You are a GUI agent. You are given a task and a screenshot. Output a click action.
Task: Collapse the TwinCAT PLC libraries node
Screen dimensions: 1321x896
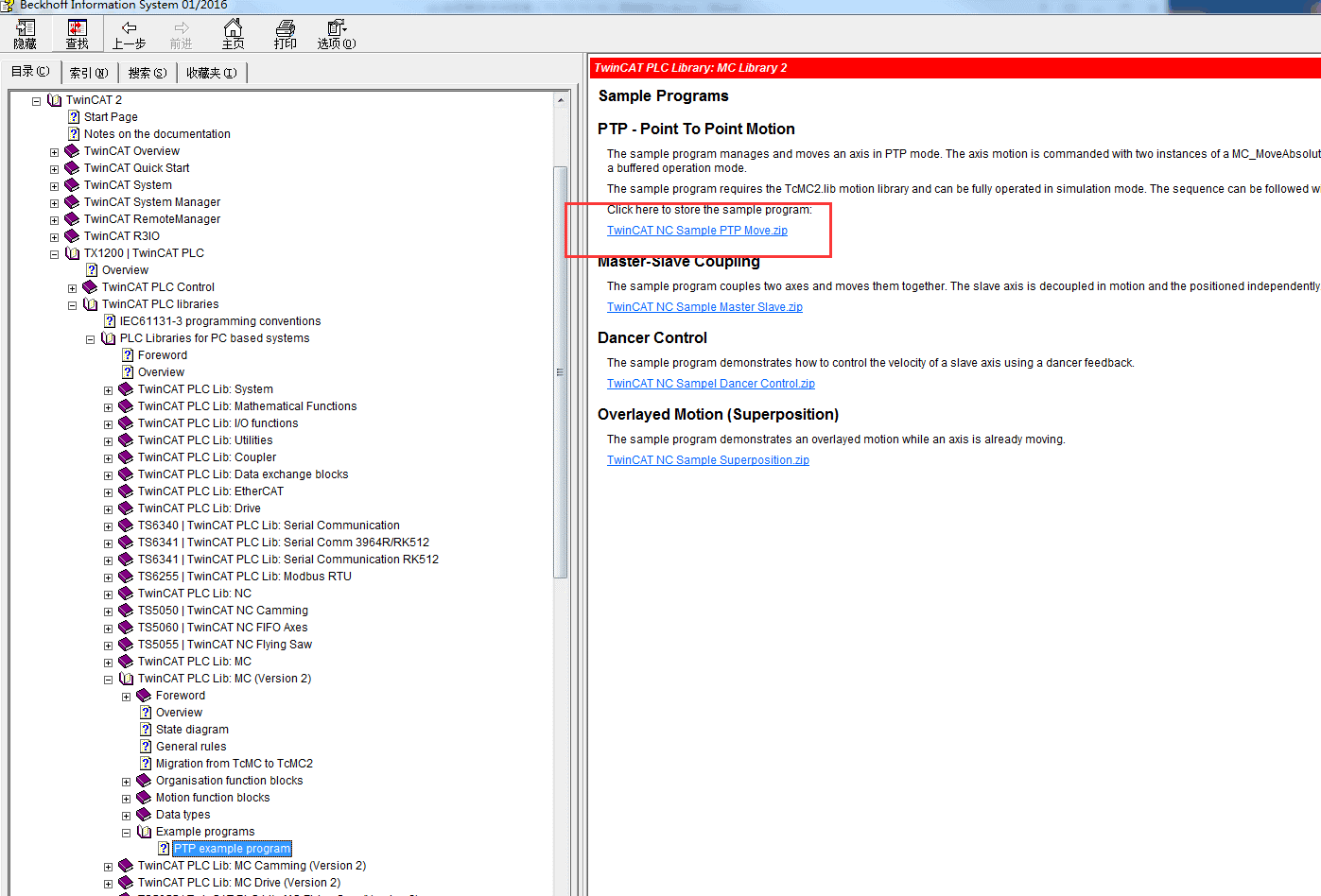[x=72, y=304]
